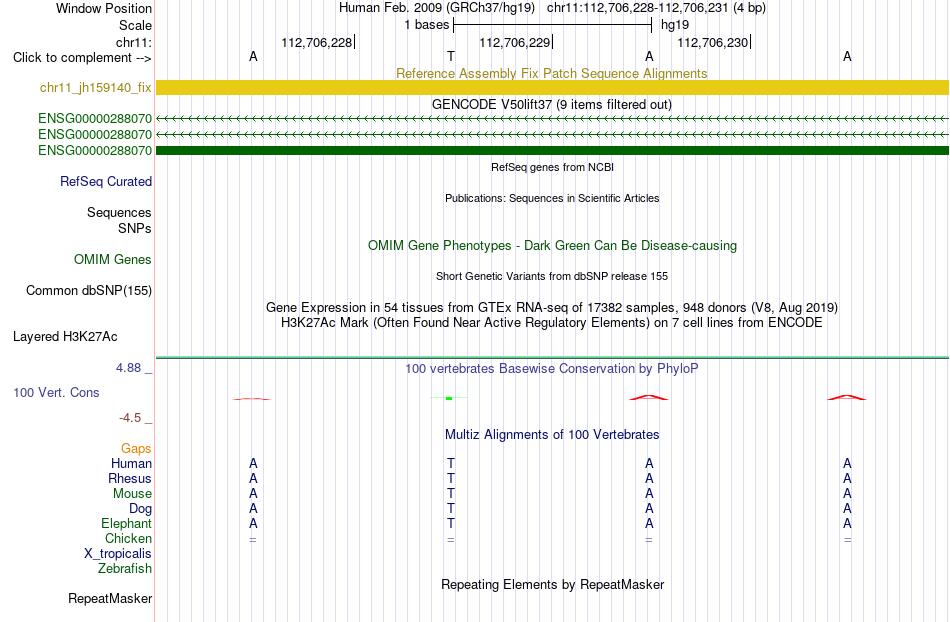Click position marker 112,706,229

coord(515,42)
